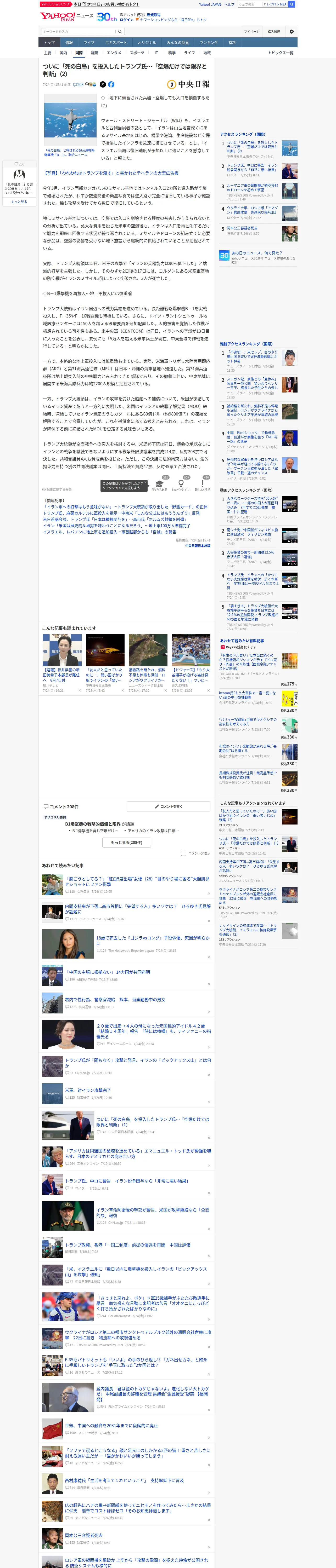336x1568 pixels.
Task: Open related link about 麻薬カルテル troop deployment
Action: pyautogui.click(x=121, y=513)
